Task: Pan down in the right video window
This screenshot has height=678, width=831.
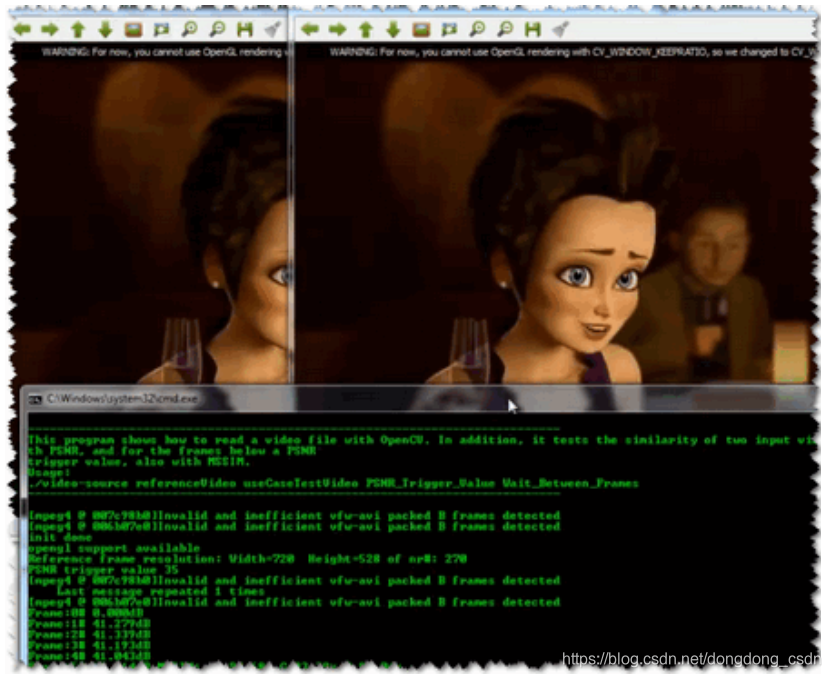Action: [393, 30]
